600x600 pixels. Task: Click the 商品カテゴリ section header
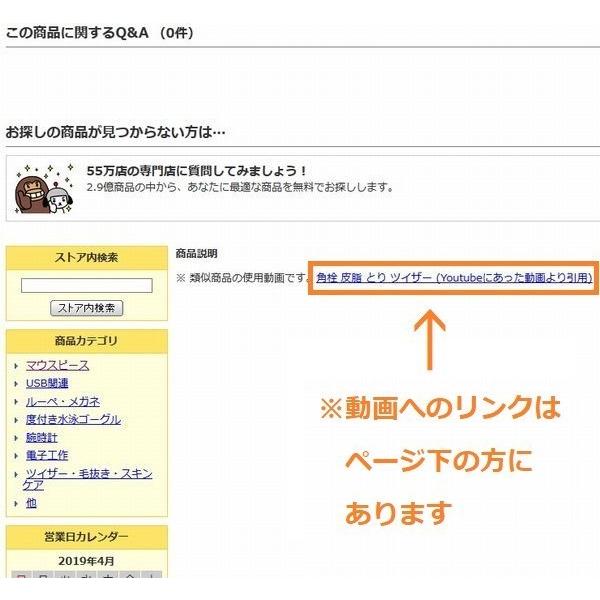point(86,341)
